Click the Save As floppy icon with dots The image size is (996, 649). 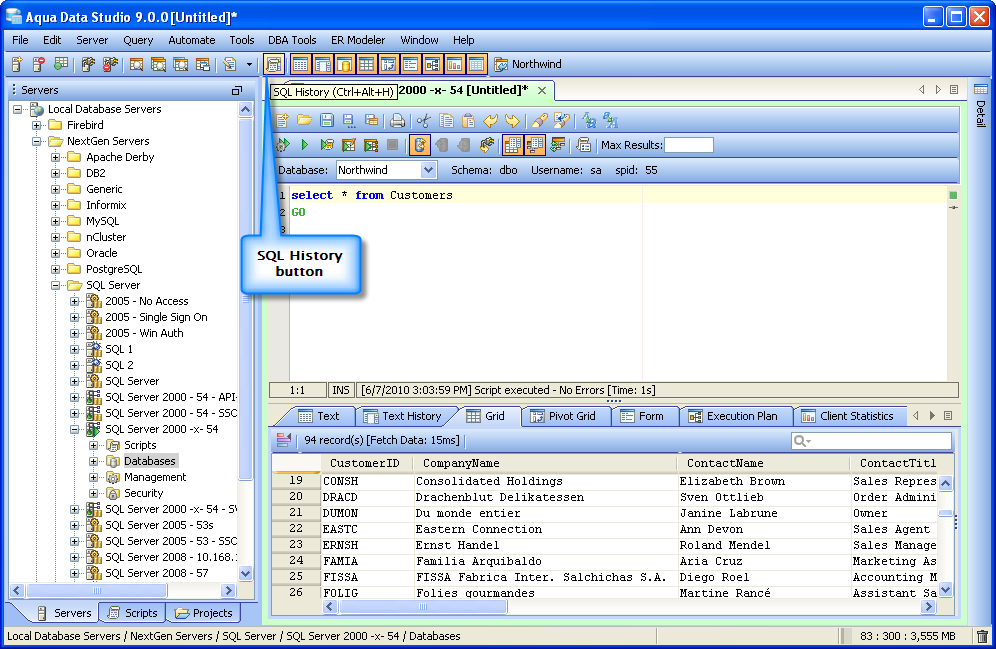[x=349, y=121]
